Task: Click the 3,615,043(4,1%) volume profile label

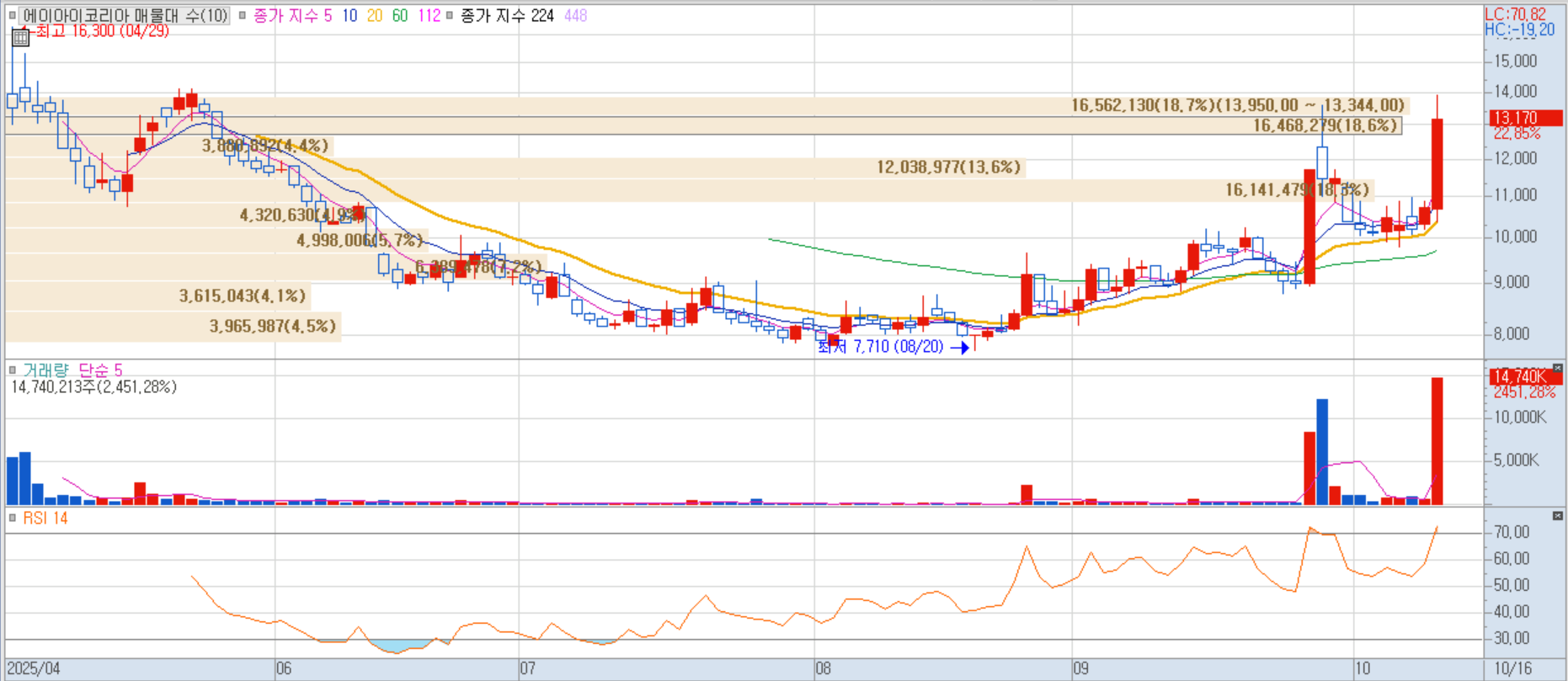Action: pos(243,295)
